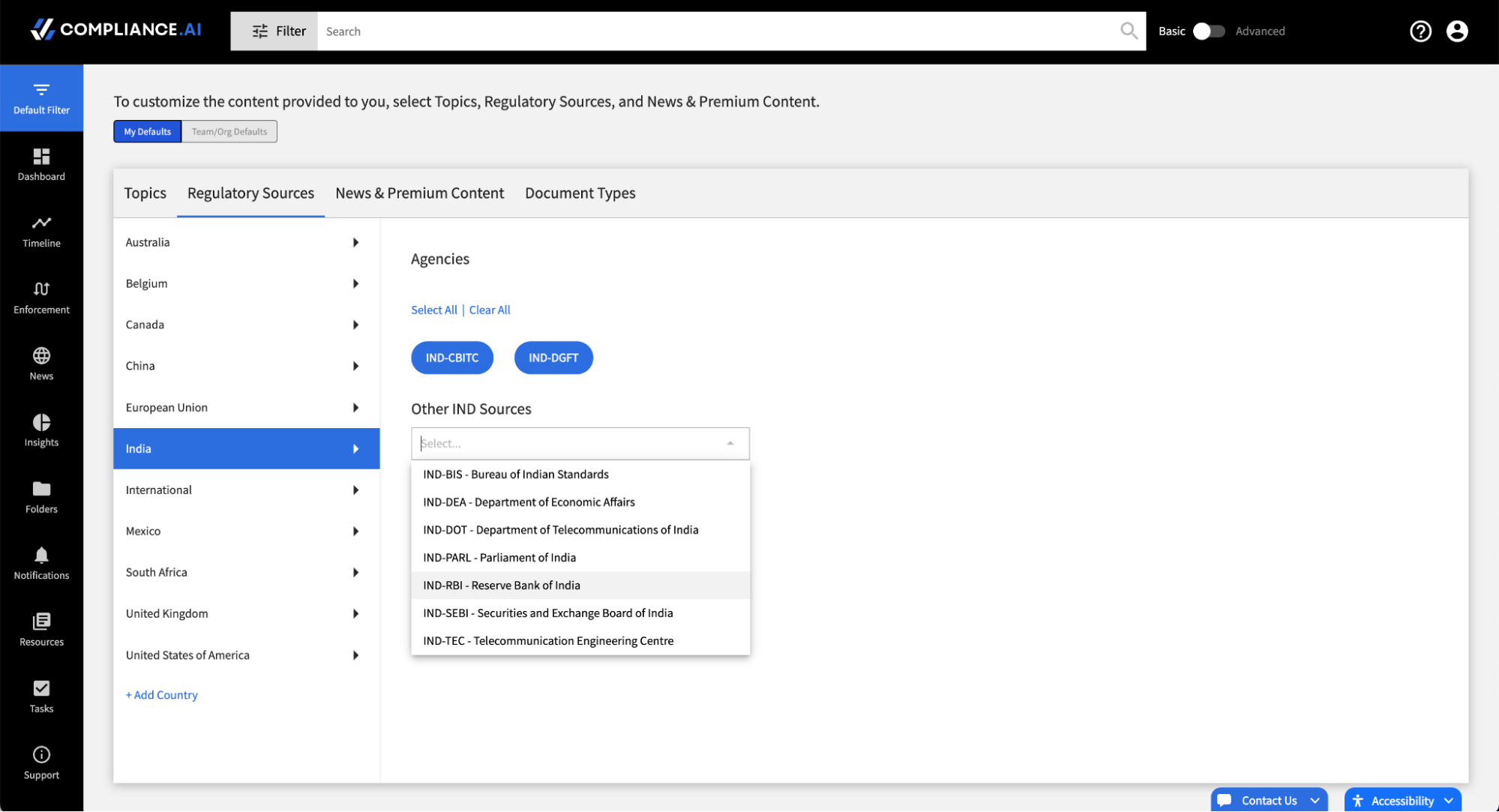The image size is (1499, 812).
Task: Choose IND-DOT Department of Telecommunications
Action: pos(580,529)
